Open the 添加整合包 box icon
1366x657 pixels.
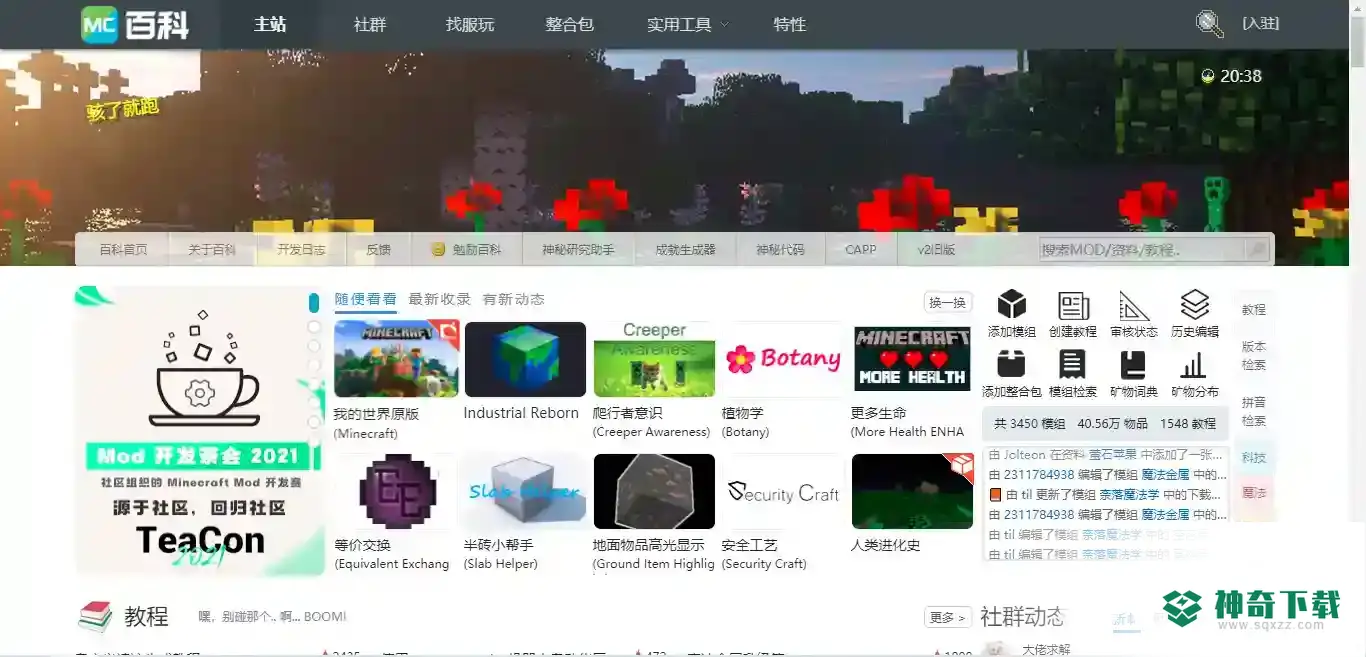pos(1012,364)
